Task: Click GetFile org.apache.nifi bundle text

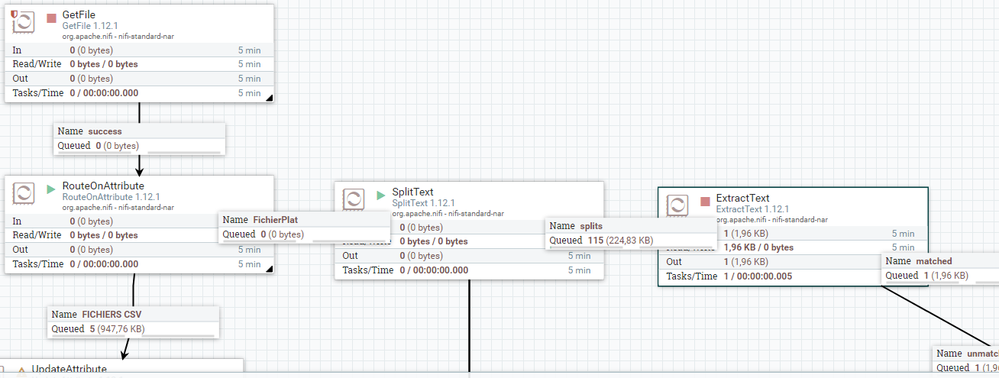Action: tap(118, 36)
